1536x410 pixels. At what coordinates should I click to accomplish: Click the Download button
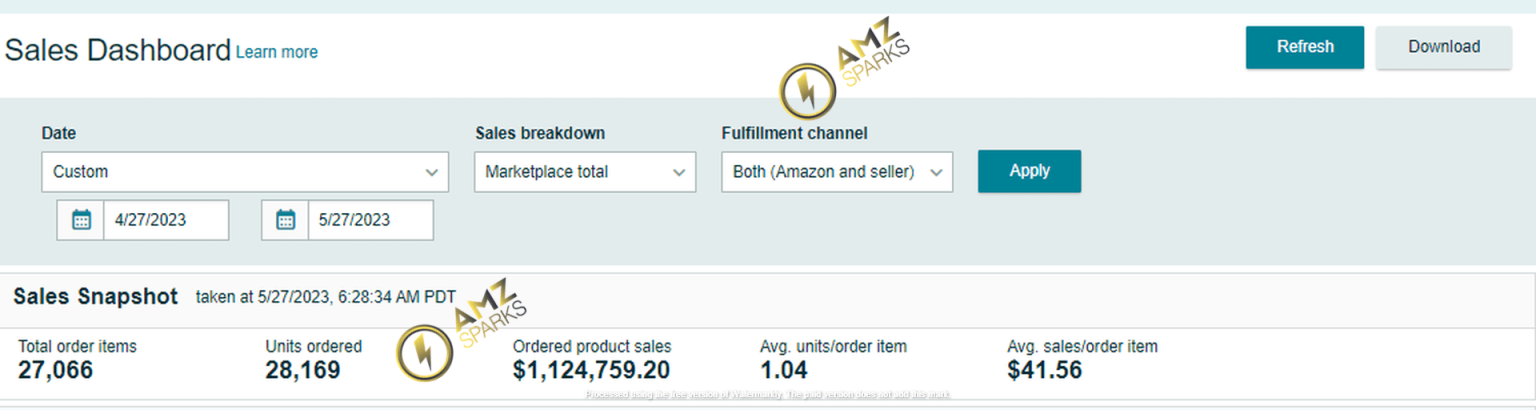1443,47
